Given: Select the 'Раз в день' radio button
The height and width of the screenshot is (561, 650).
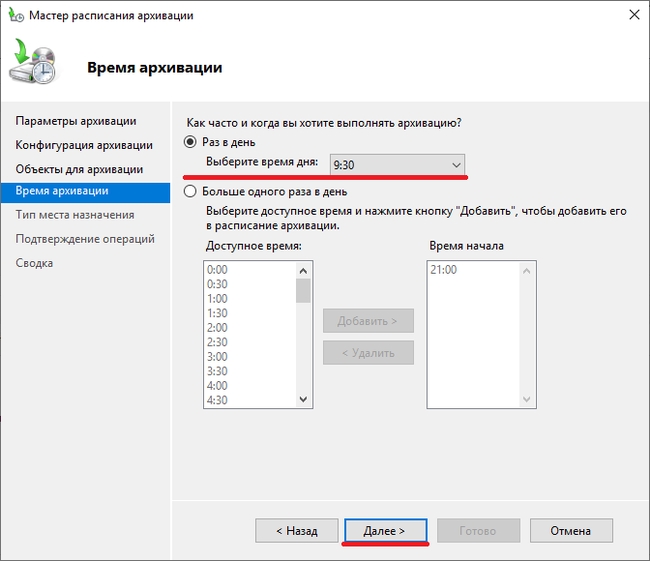Looking at the screenshot, I should click(190, 142).
